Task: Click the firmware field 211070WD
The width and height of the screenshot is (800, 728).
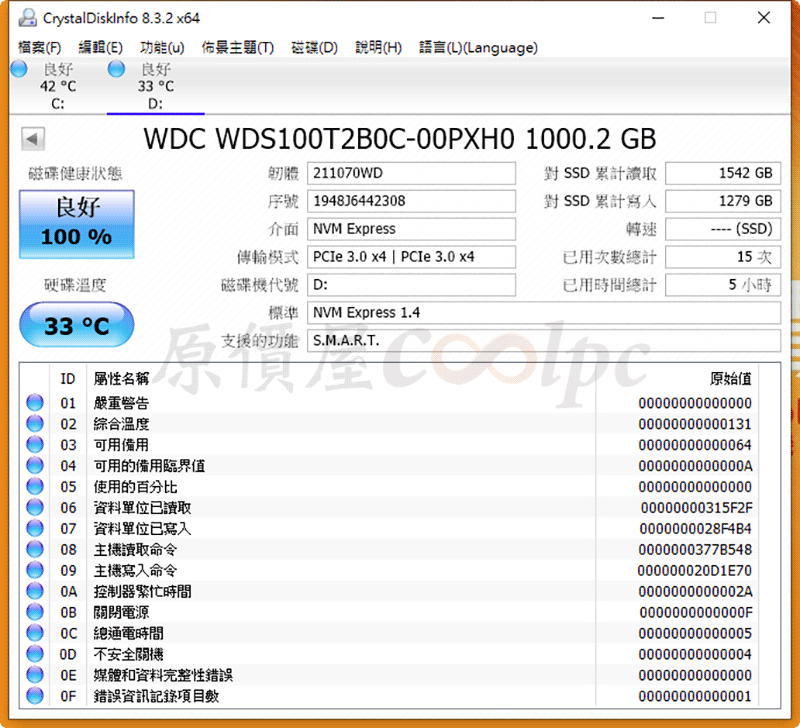Action: pyautogui.click(x=411, y=173)
